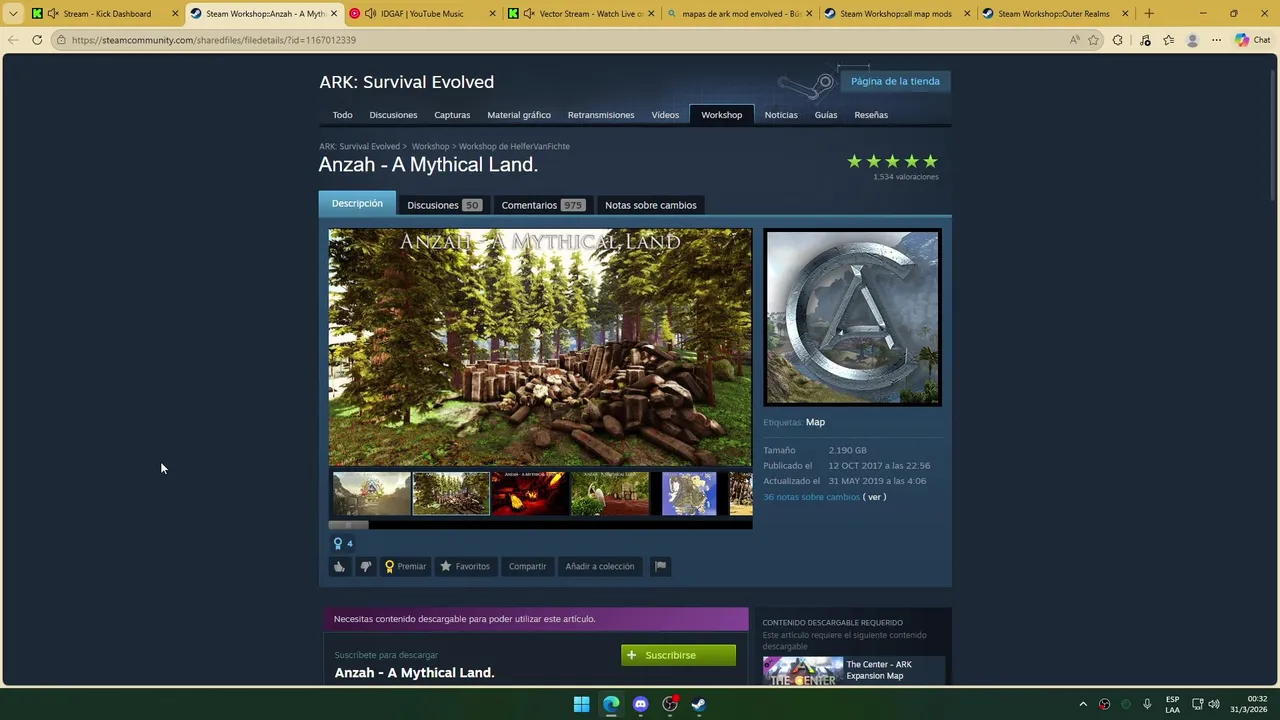Select Guías in hub navigation
The height and width of the screenshot is (720, 1280).
pos(826,115)
